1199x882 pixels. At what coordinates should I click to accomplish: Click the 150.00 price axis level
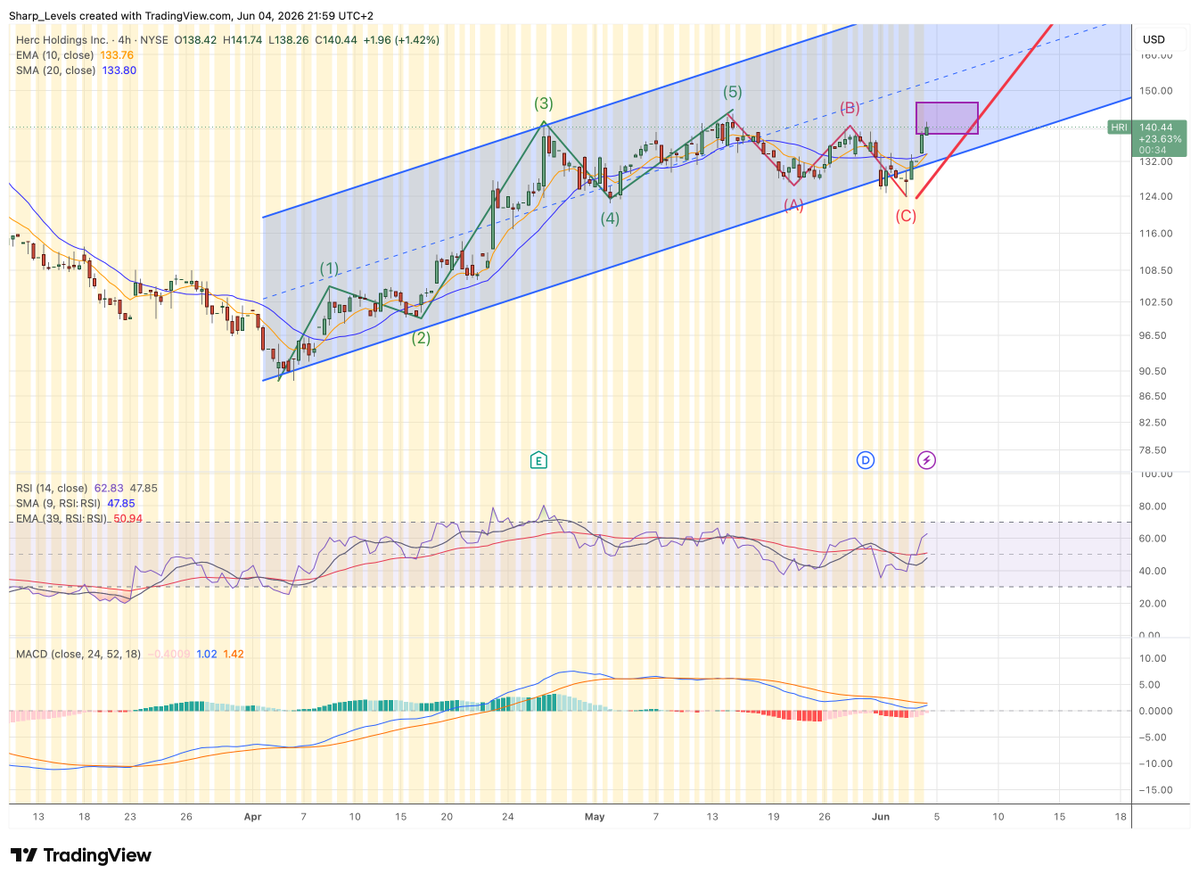click(x=1155, y=90)
